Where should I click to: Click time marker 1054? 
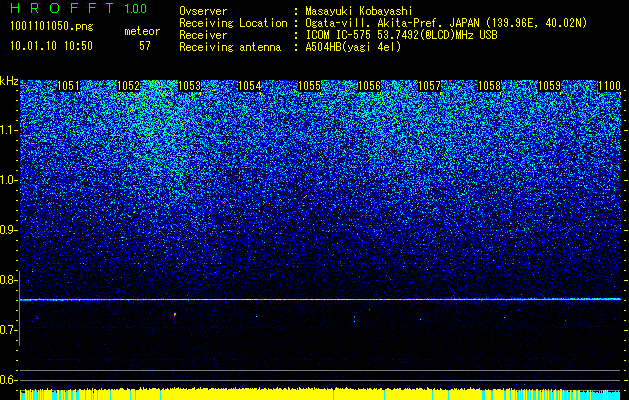[x=250, y=86]
